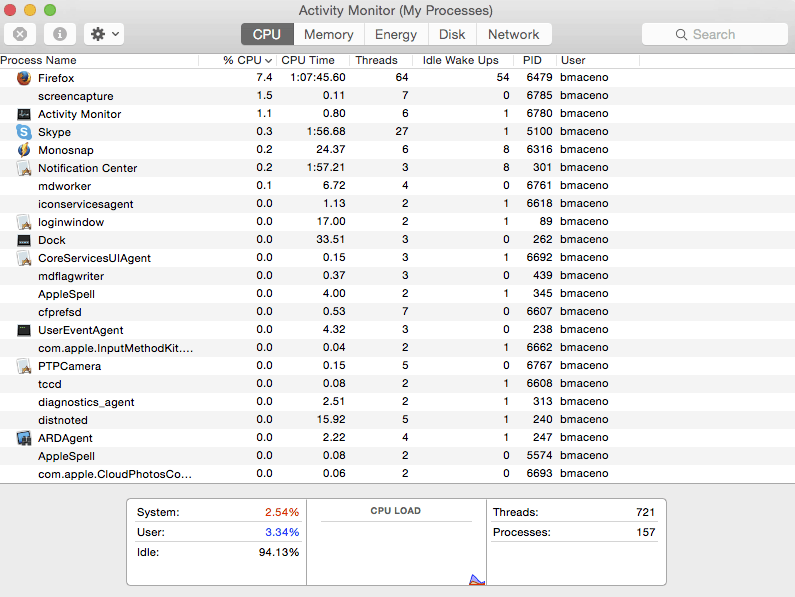Select the Dock process icon
Viewport: 795px width, 597px height.
point(24,240)
